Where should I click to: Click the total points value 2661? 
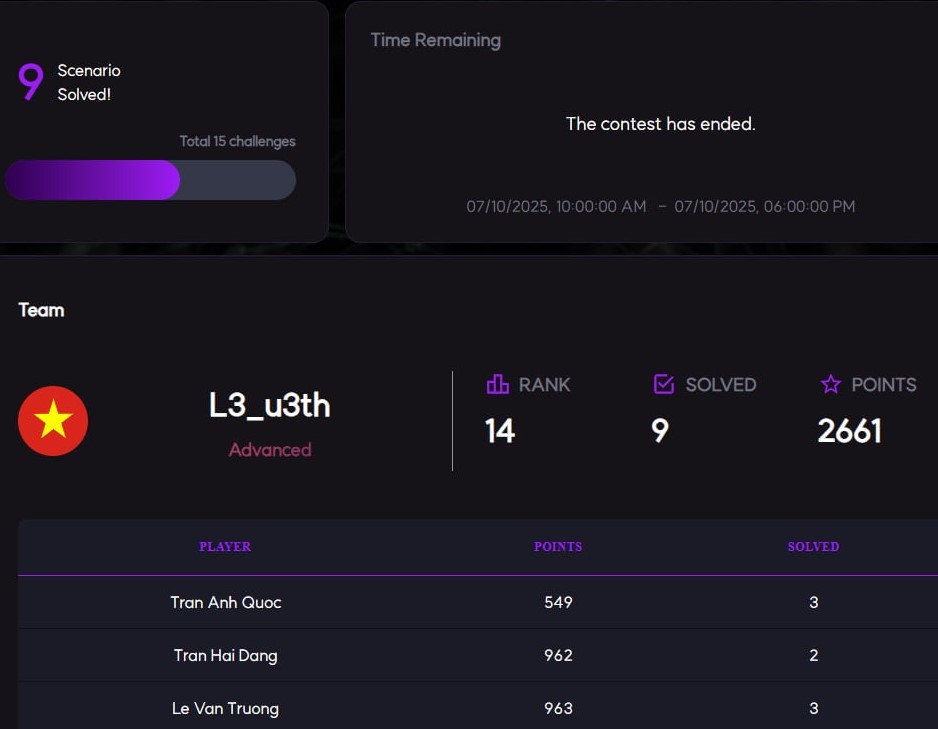pyautogui.click(x=849, y=431)
